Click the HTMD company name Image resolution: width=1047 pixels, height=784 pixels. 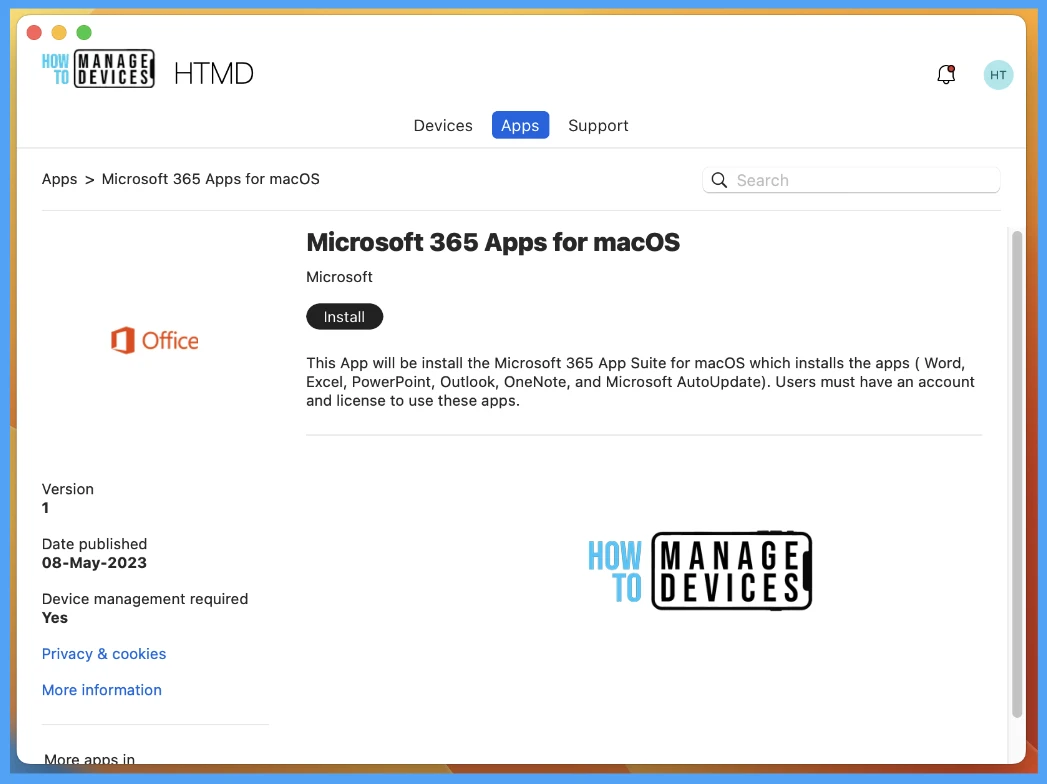[214, 73]
